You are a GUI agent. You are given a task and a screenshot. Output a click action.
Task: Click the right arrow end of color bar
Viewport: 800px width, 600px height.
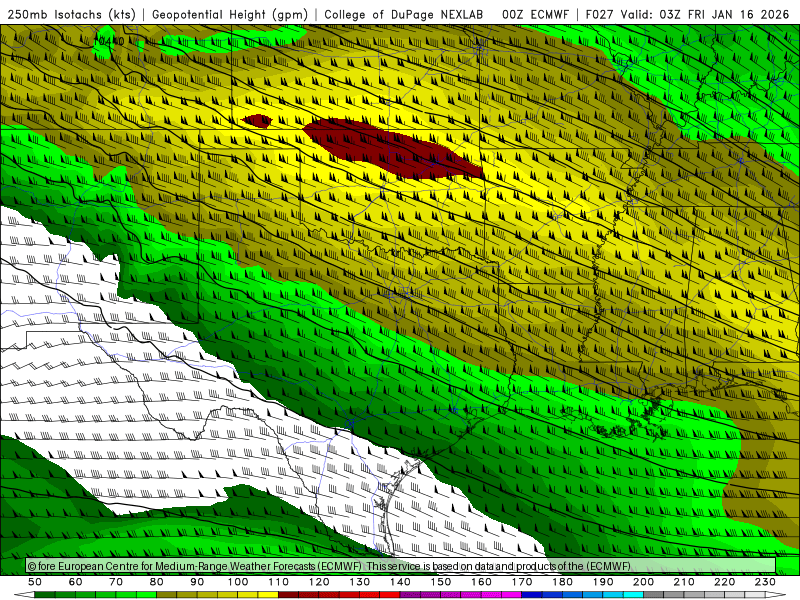(776, 595)
